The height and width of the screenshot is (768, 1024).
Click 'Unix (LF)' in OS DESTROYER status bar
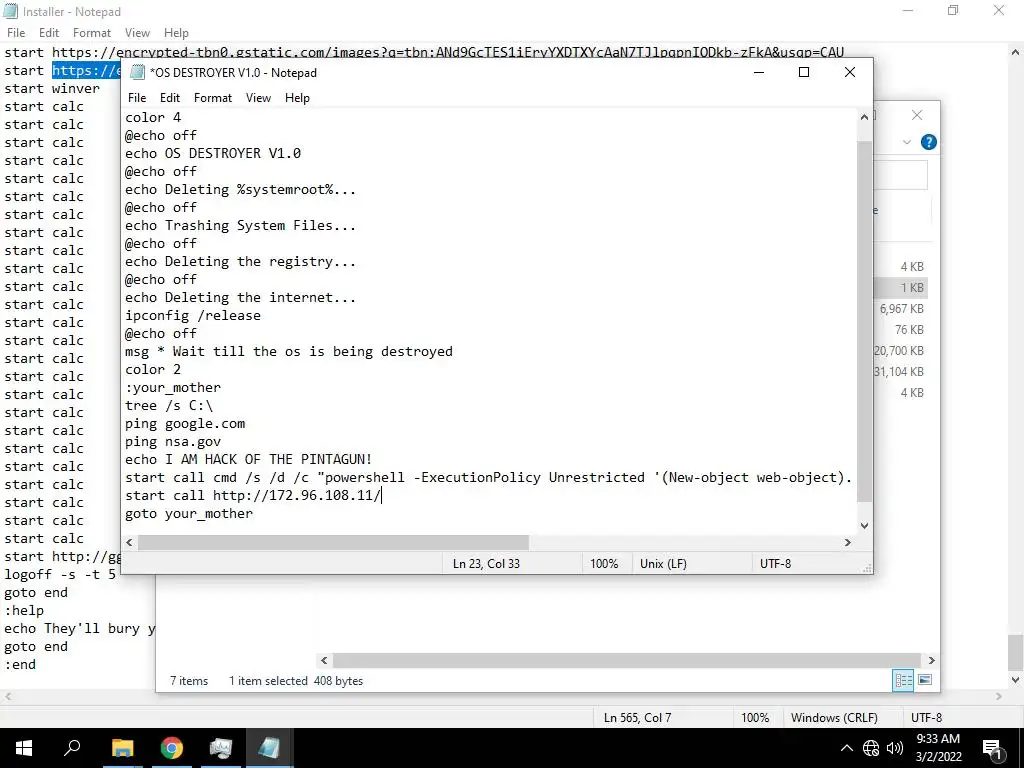point(663,564)
